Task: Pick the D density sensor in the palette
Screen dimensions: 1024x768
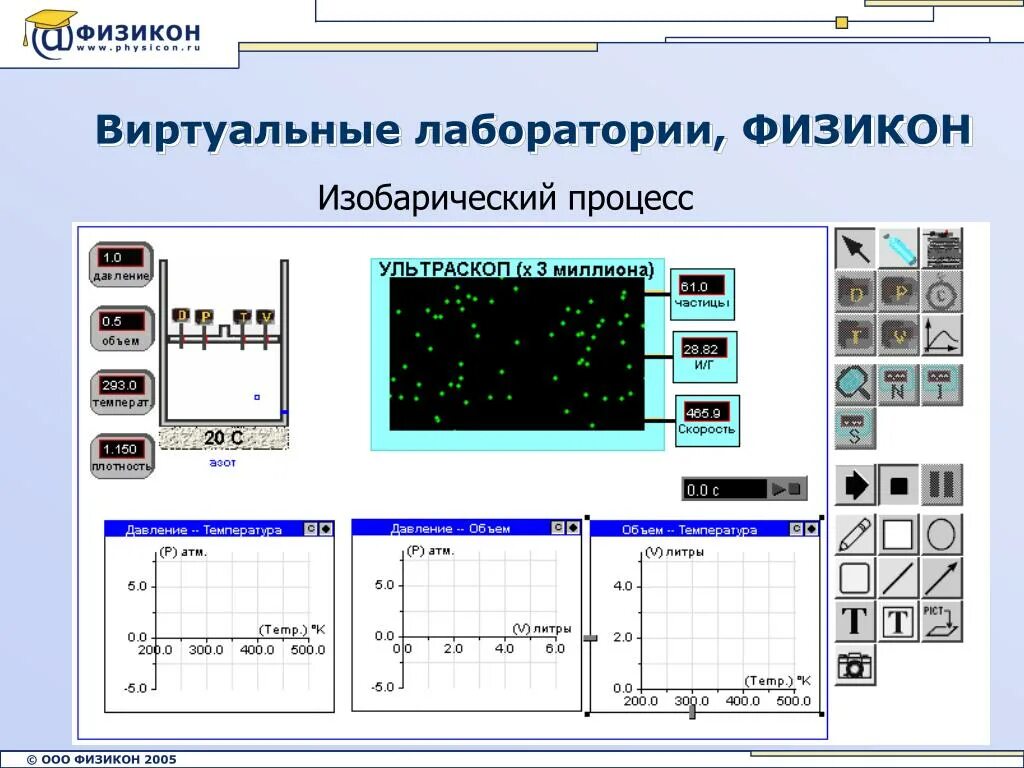Action: point(855,292)
